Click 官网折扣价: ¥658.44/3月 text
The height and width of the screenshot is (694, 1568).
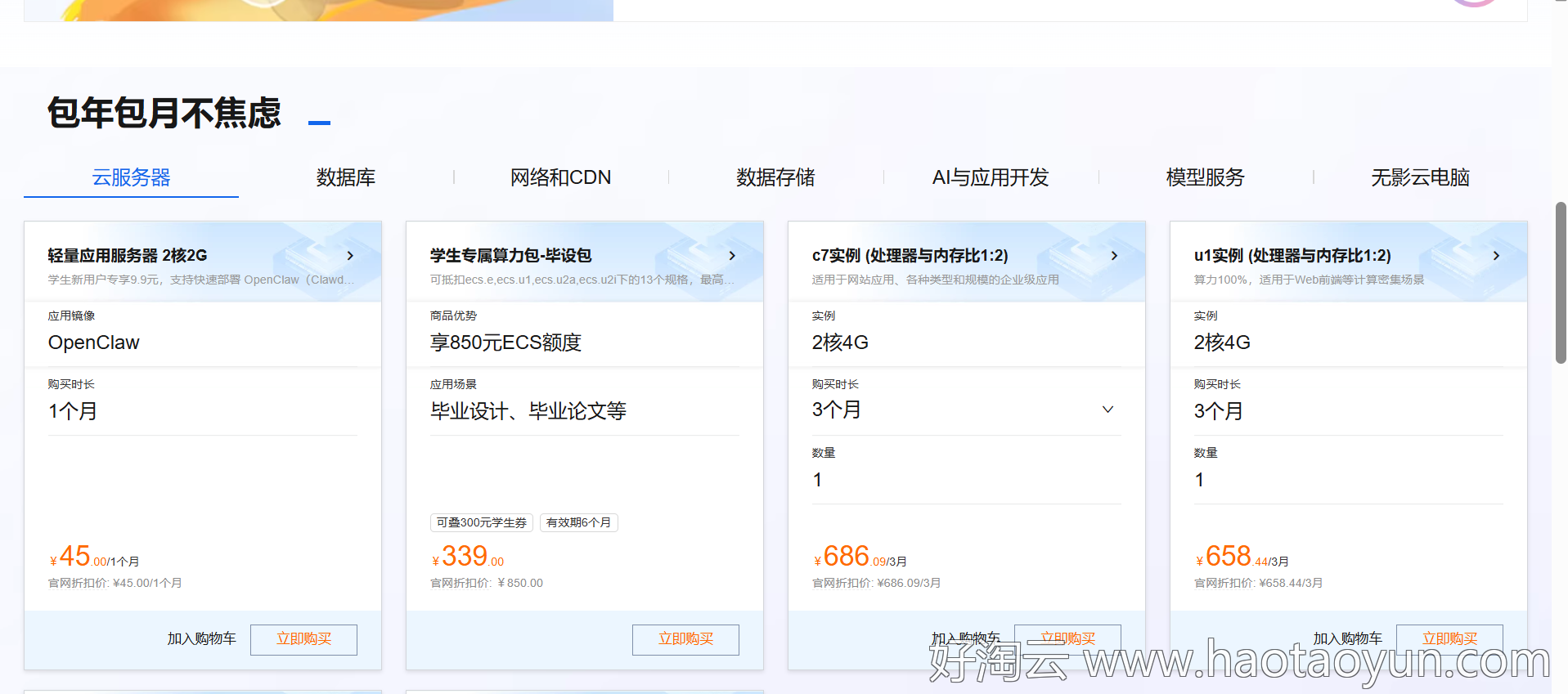(1258, 583)
